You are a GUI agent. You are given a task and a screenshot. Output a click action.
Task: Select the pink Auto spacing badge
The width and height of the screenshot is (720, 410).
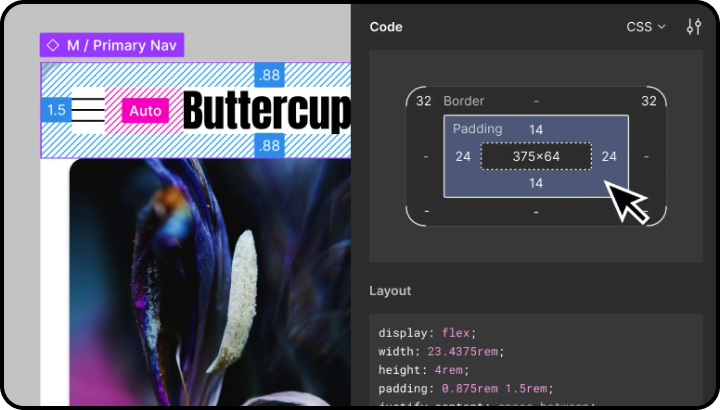point(145,111)
